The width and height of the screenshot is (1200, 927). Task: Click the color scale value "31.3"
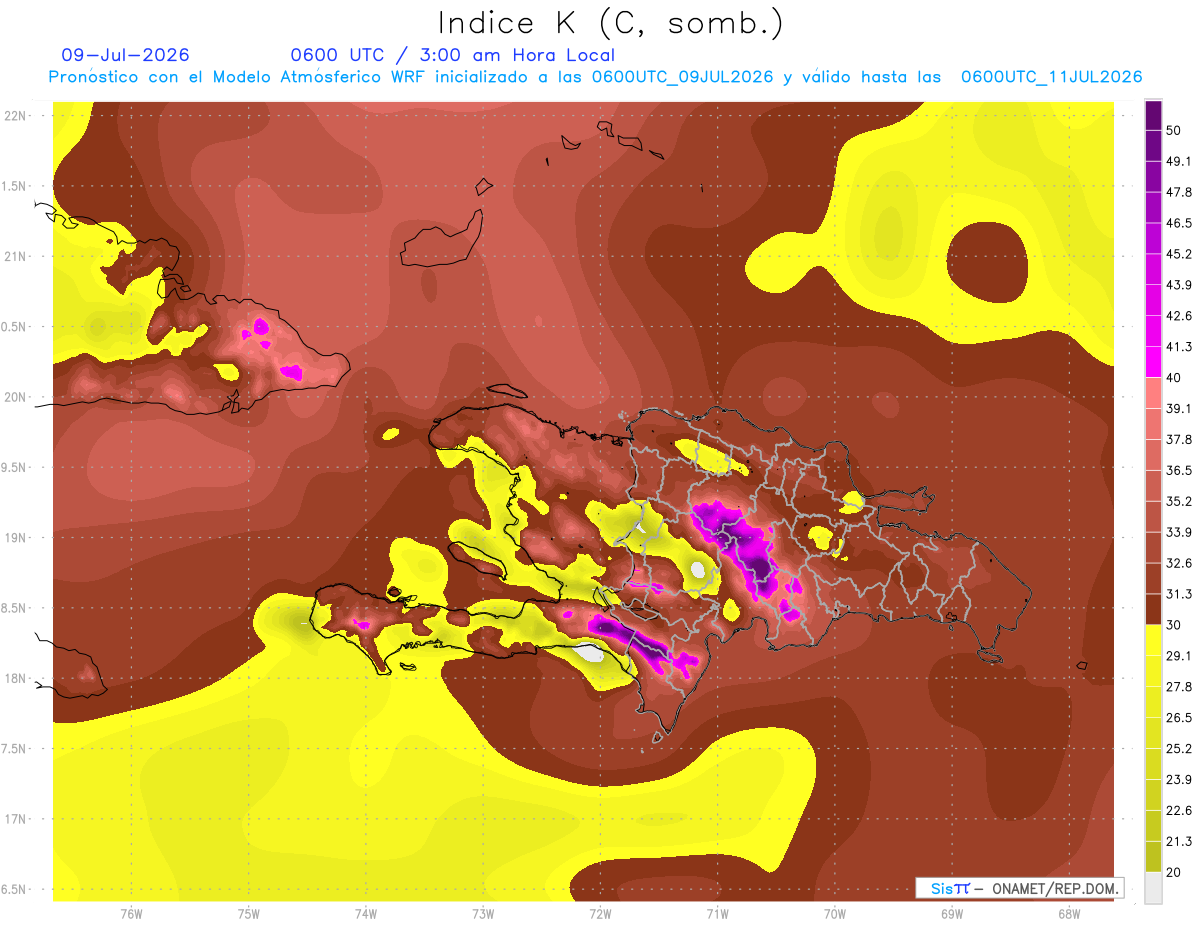1179,595
